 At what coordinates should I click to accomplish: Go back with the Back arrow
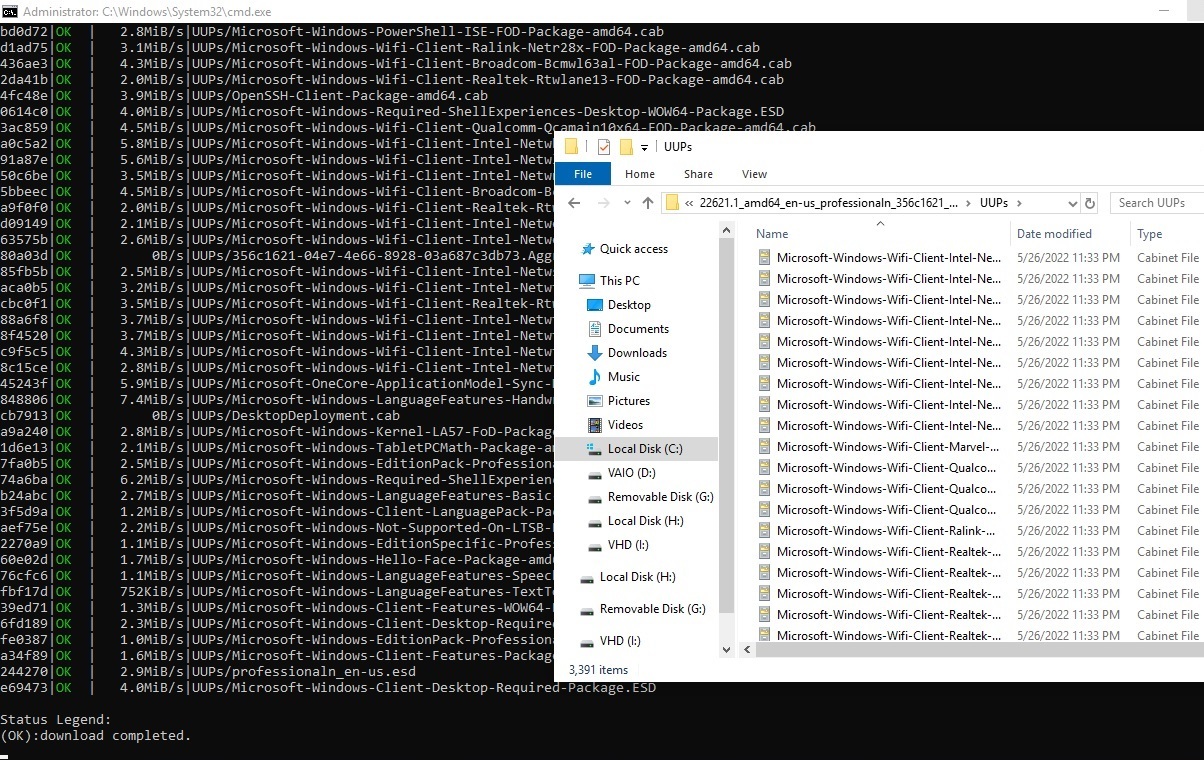(574, 203)
